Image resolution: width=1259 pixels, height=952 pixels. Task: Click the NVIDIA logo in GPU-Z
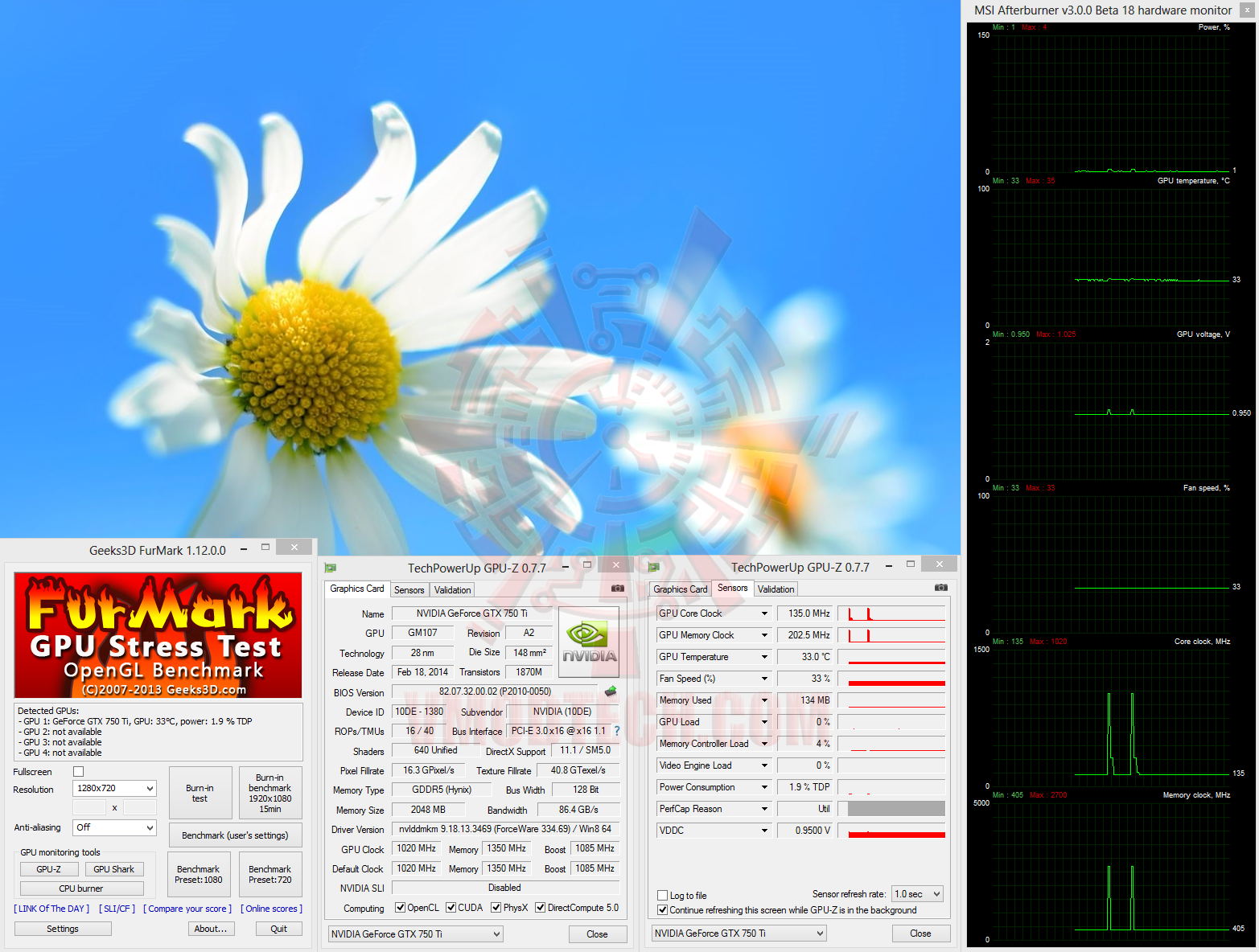coord(589,641)
